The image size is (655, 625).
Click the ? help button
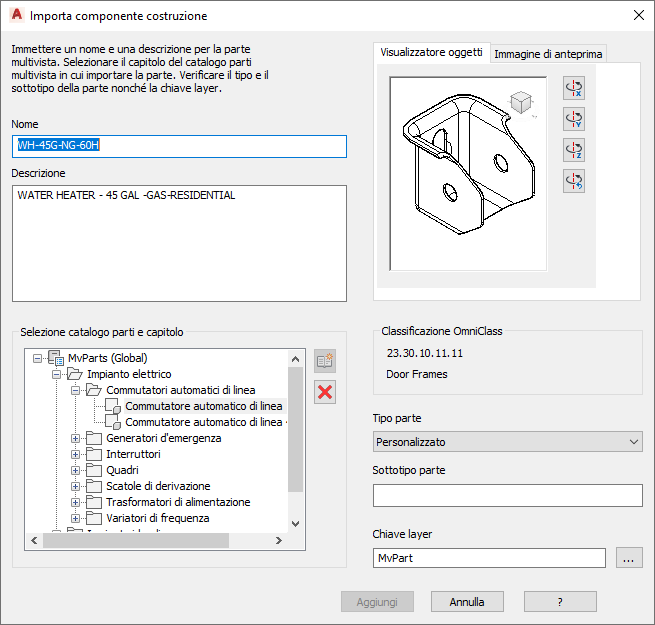click(x=560, y=602)
